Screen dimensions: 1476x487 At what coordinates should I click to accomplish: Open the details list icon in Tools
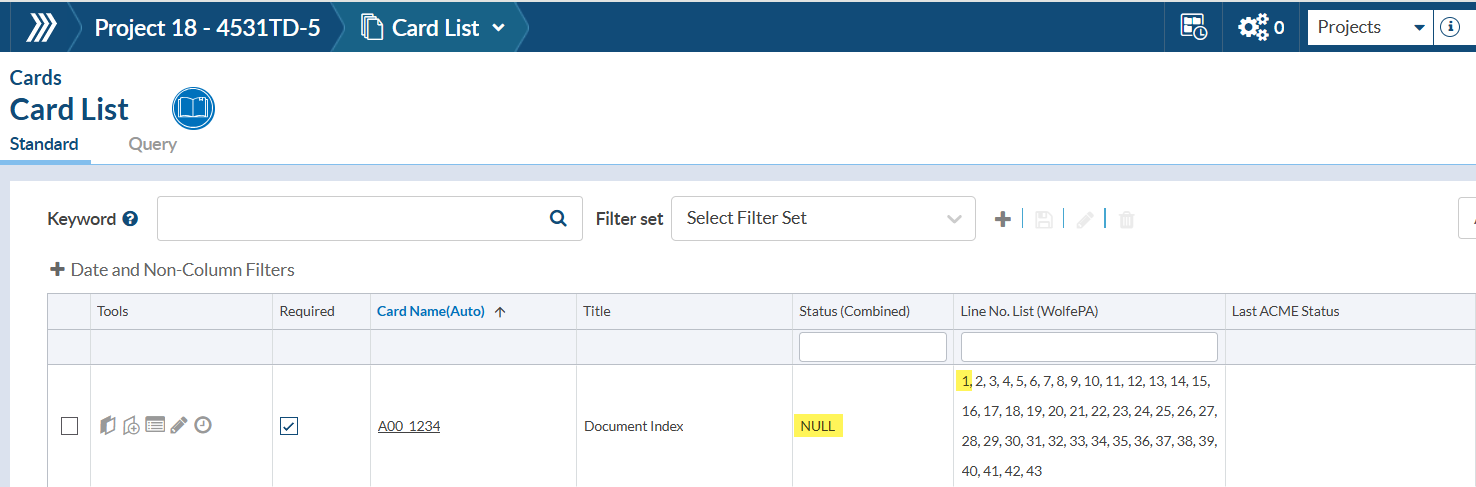[155, 425]
